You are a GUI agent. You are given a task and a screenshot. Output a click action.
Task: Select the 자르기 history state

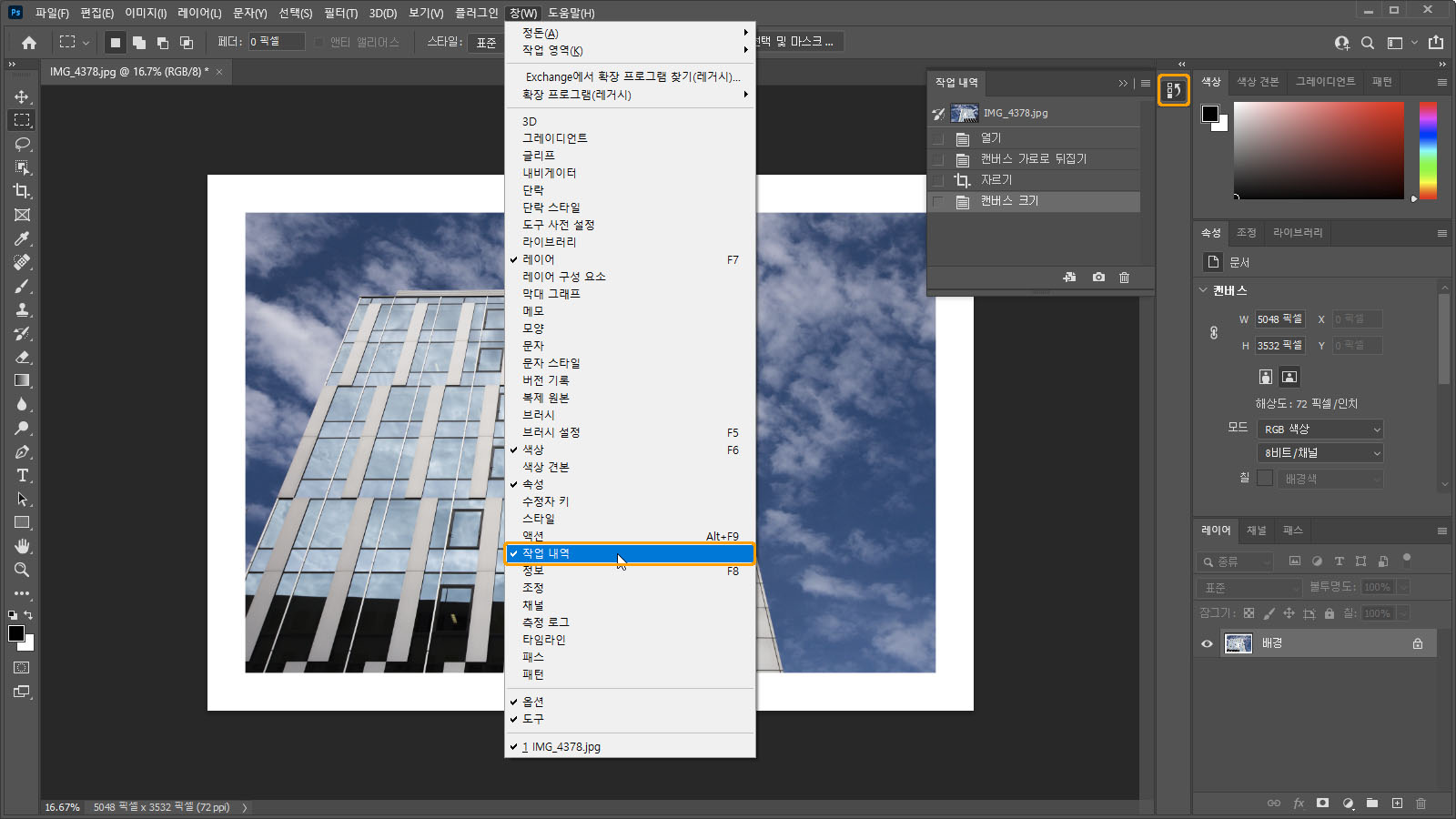tap(1034, 180)
